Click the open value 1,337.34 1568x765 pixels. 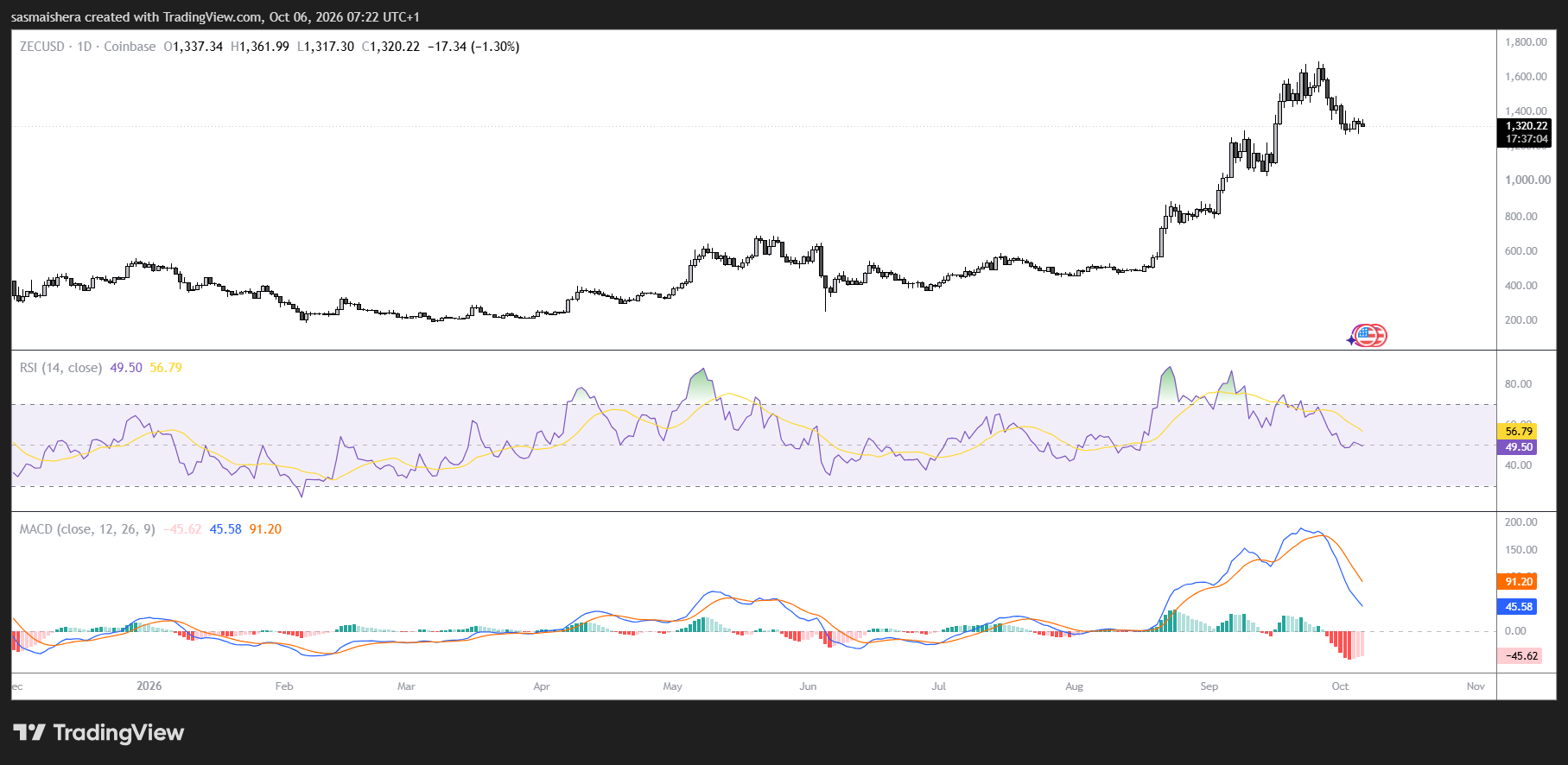click(198, 47)
